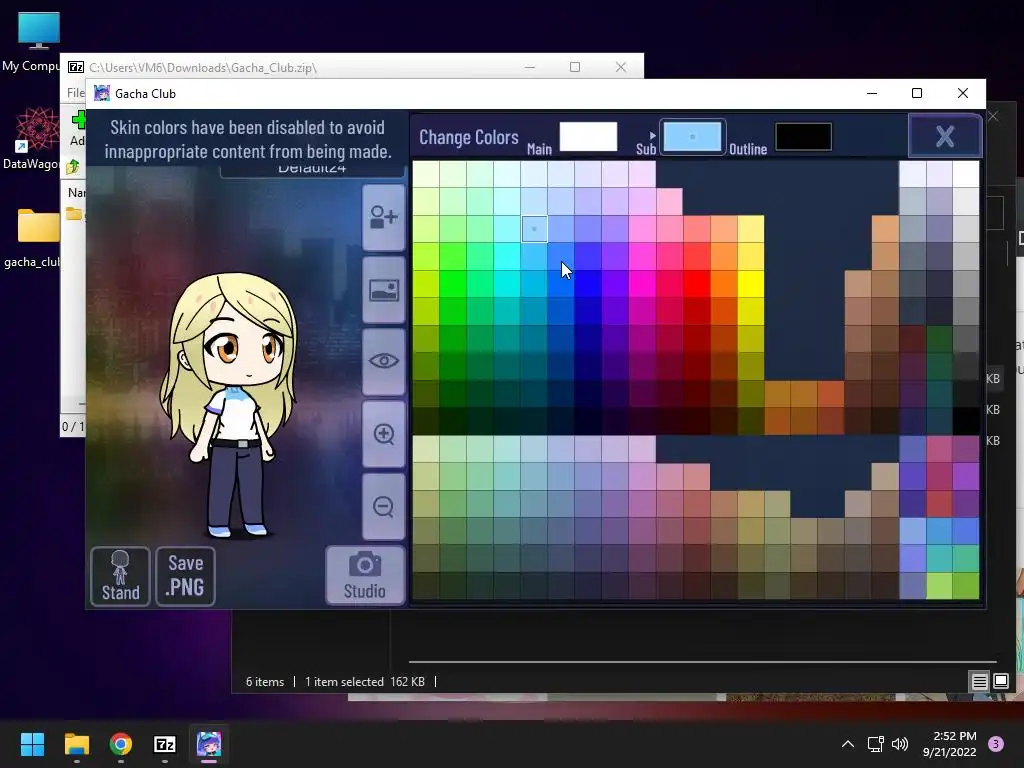This screenshot has width=1024, height=768.
Task: Open File Explorer from taskbar
Action: 76,744
